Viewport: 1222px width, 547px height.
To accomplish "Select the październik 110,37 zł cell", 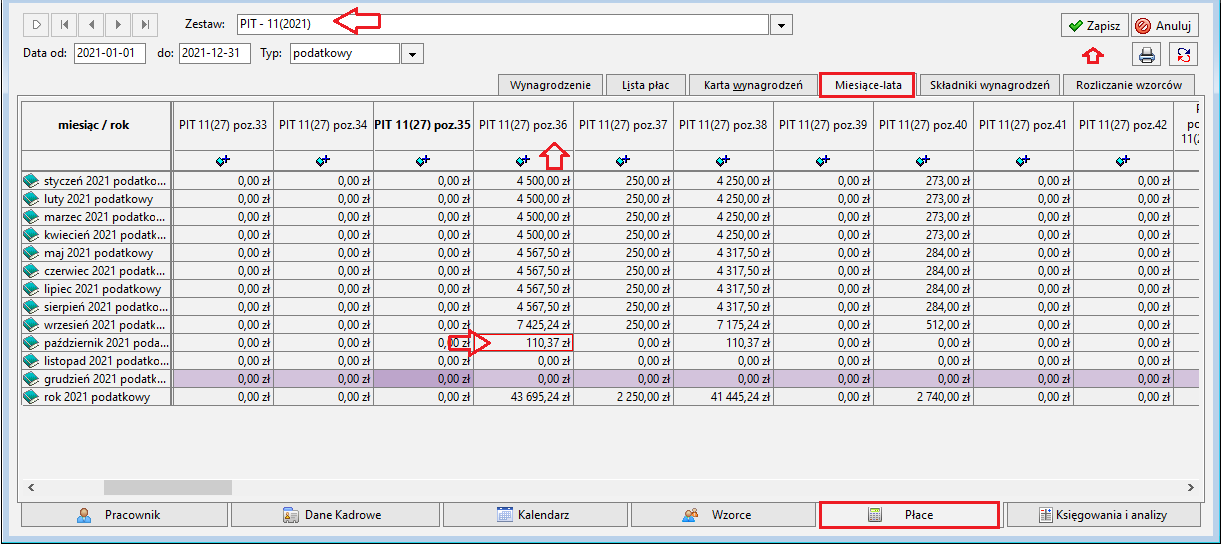I will (523, 343).
